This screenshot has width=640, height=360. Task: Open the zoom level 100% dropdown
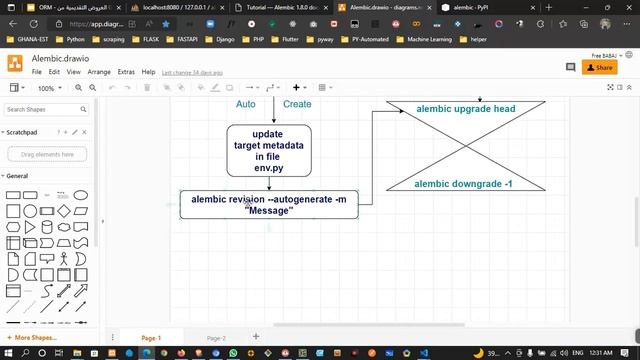(x=50, y=88)
